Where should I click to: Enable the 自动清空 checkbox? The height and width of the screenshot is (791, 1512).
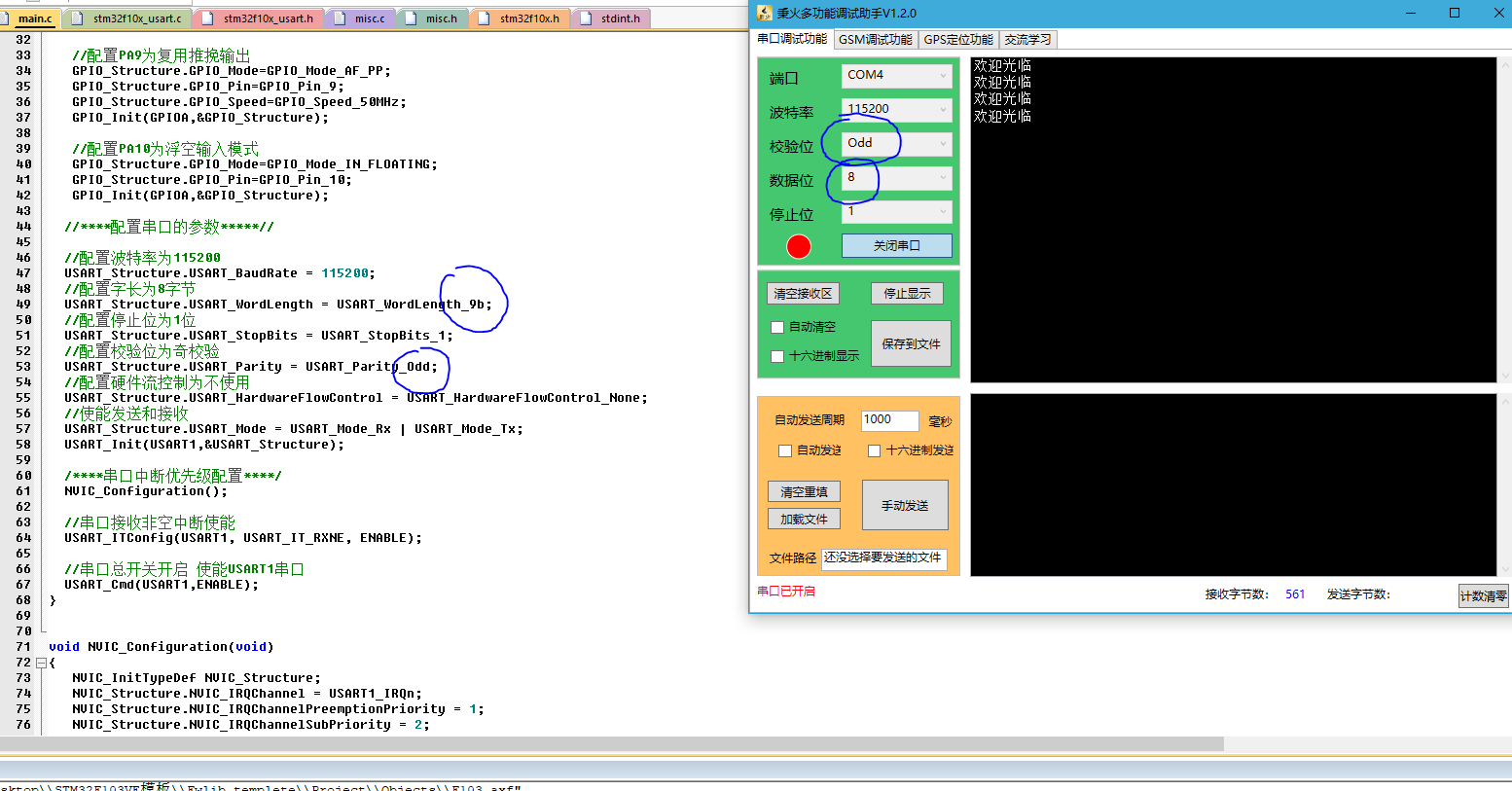click(x=777, y=328)
